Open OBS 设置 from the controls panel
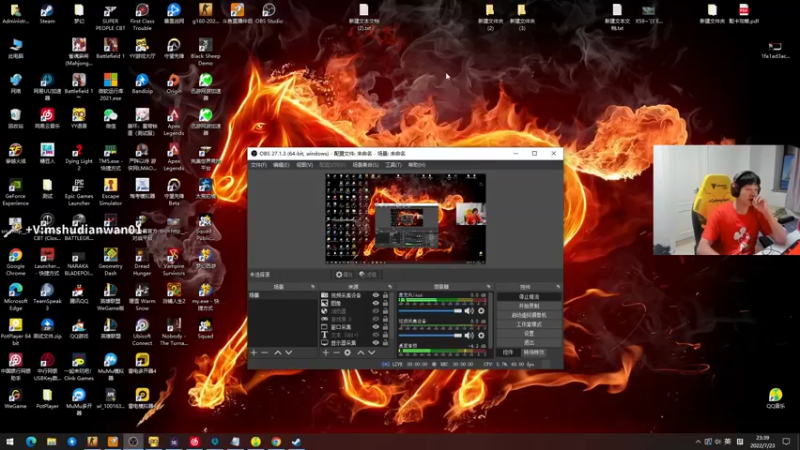800x450 pixels. tap(529, 333)
